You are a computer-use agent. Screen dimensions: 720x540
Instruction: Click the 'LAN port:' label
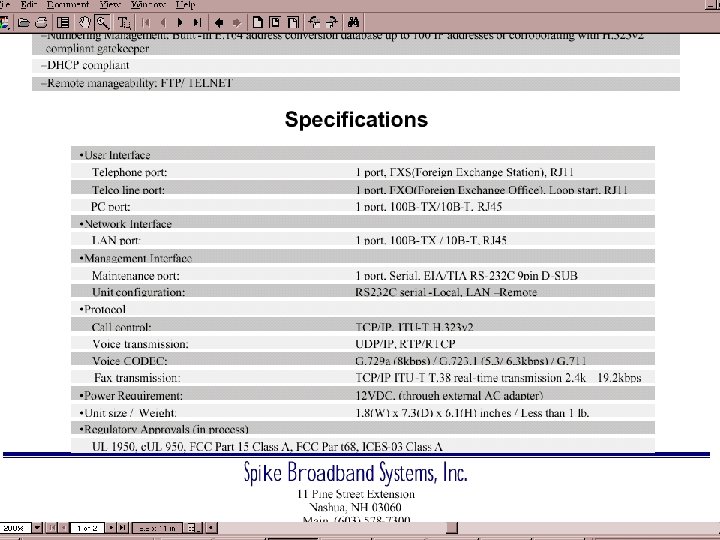(x=116, y=240)
